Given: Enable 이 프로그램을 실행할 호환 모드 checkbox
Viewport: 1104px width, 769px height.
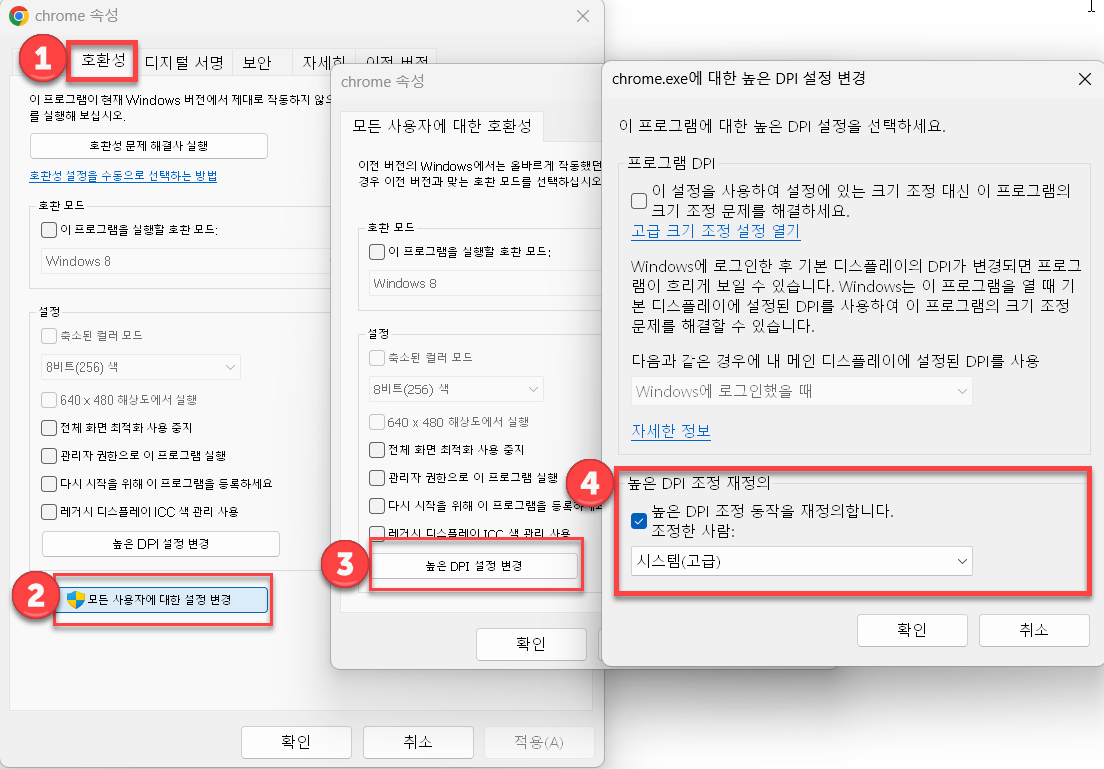Looking at the screenshot, I should click(x=48, y=230).
